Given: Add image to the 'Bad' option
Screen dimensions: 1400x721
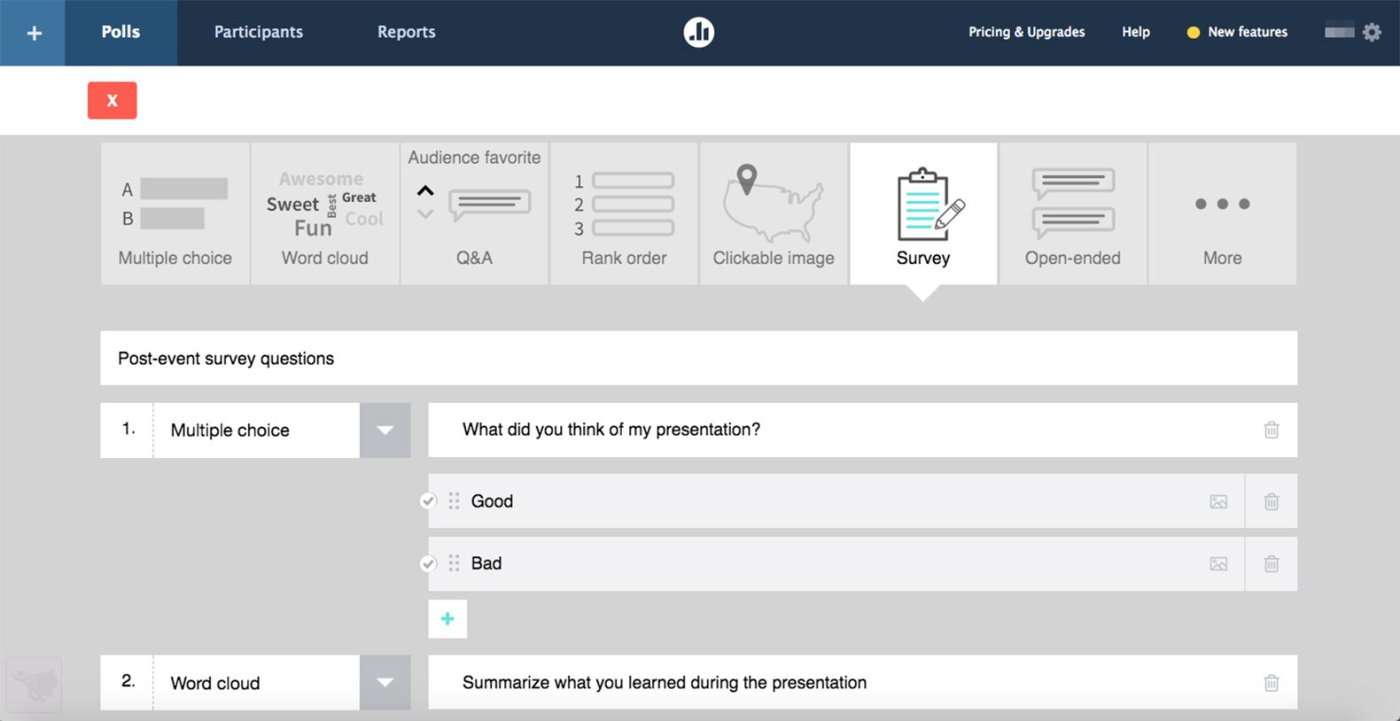Looking at the screenshot, I should (x=1218, y=564).
